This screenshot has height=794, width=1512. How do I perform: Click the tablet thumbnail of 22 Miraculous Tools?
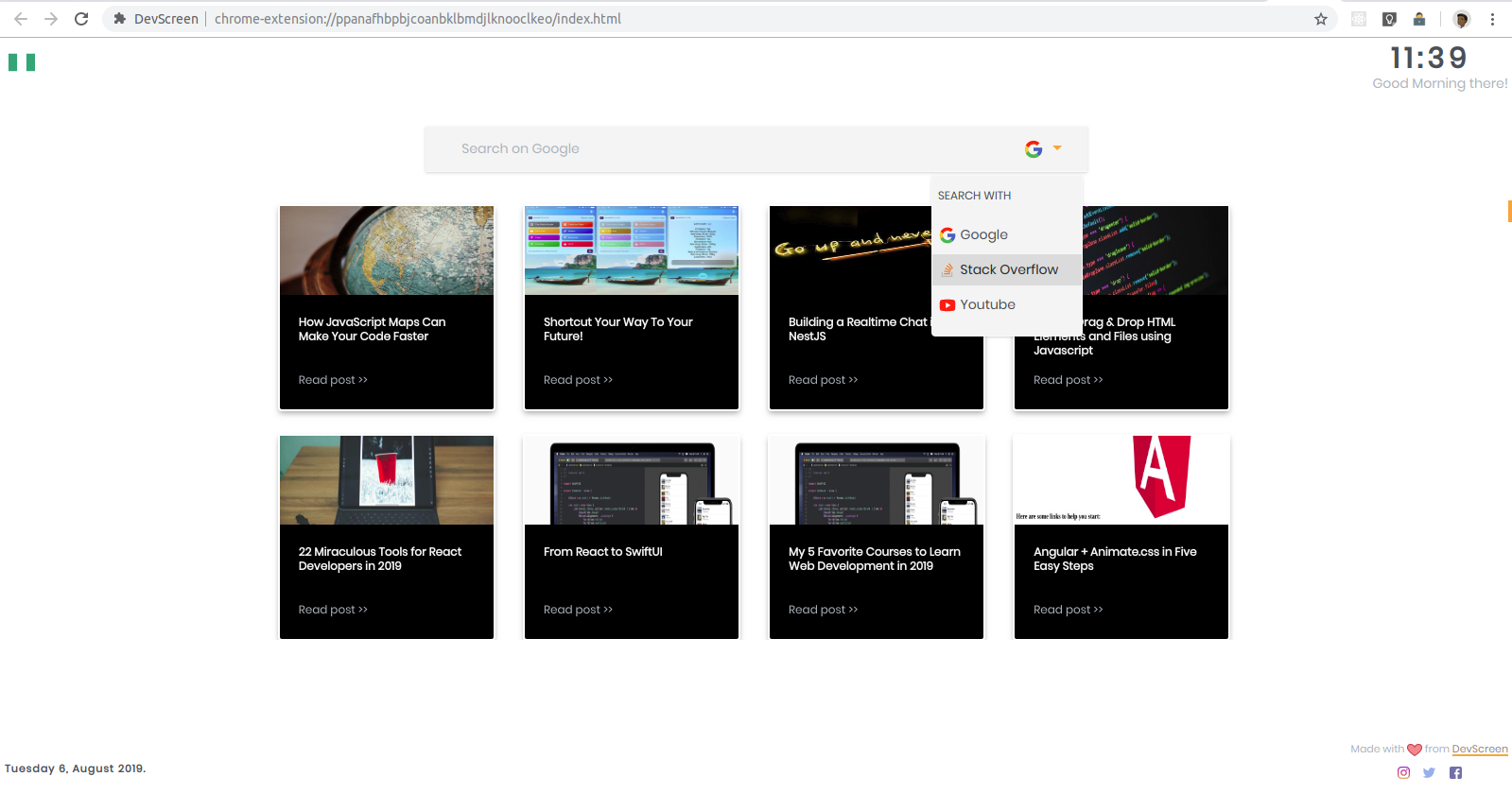pyautogui.click(x=387, y=480)
